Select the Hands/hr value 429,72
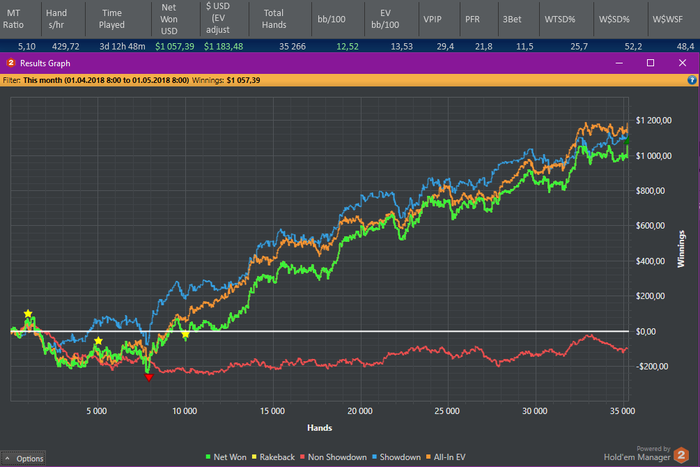Image resolution: width=700 pixels, height=467 pixels. [x=66, y=46]
